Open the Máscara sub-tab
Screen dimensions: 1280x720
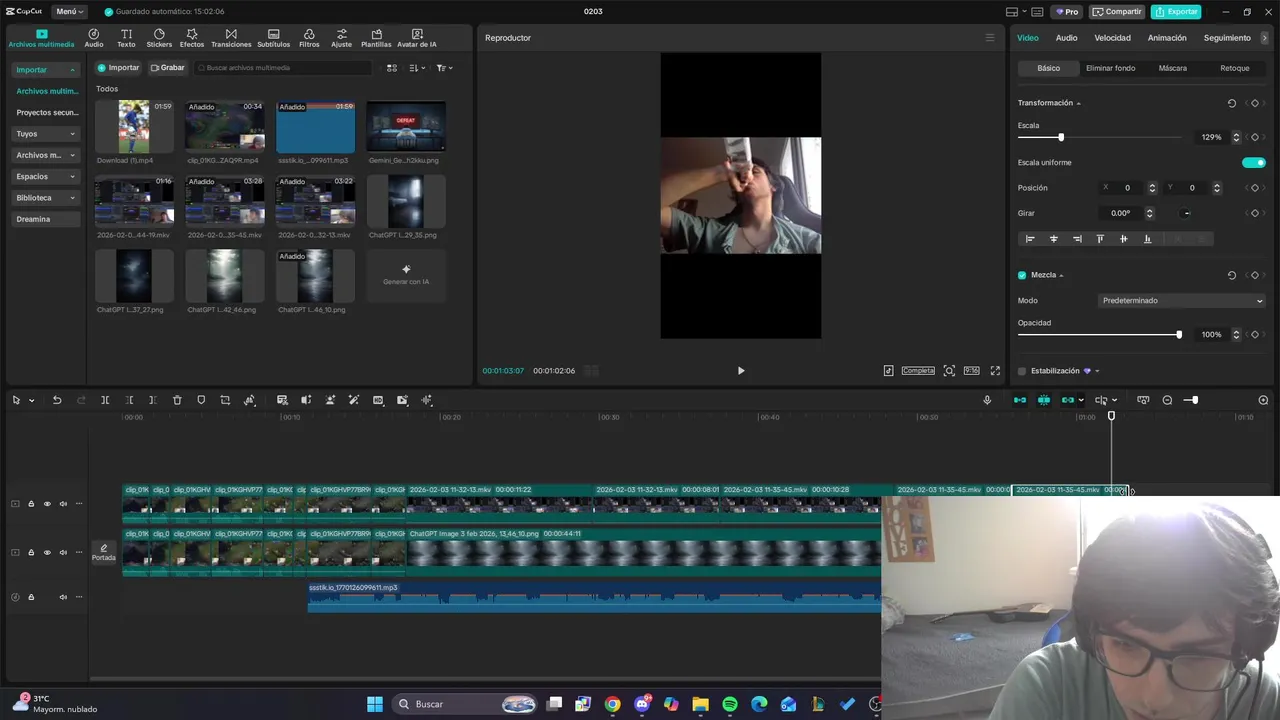1172,68
